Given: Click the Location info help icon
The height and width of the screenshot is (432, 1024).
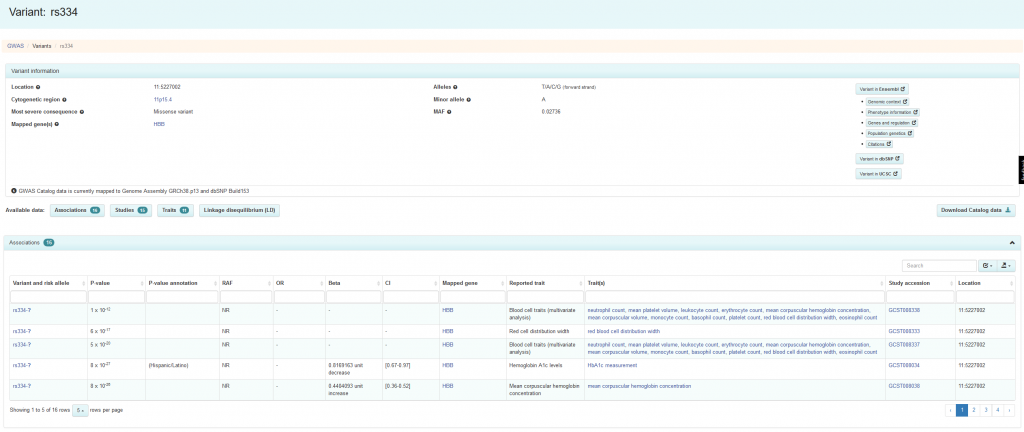Looking at the screenshot, I should [x=38, y=87].
